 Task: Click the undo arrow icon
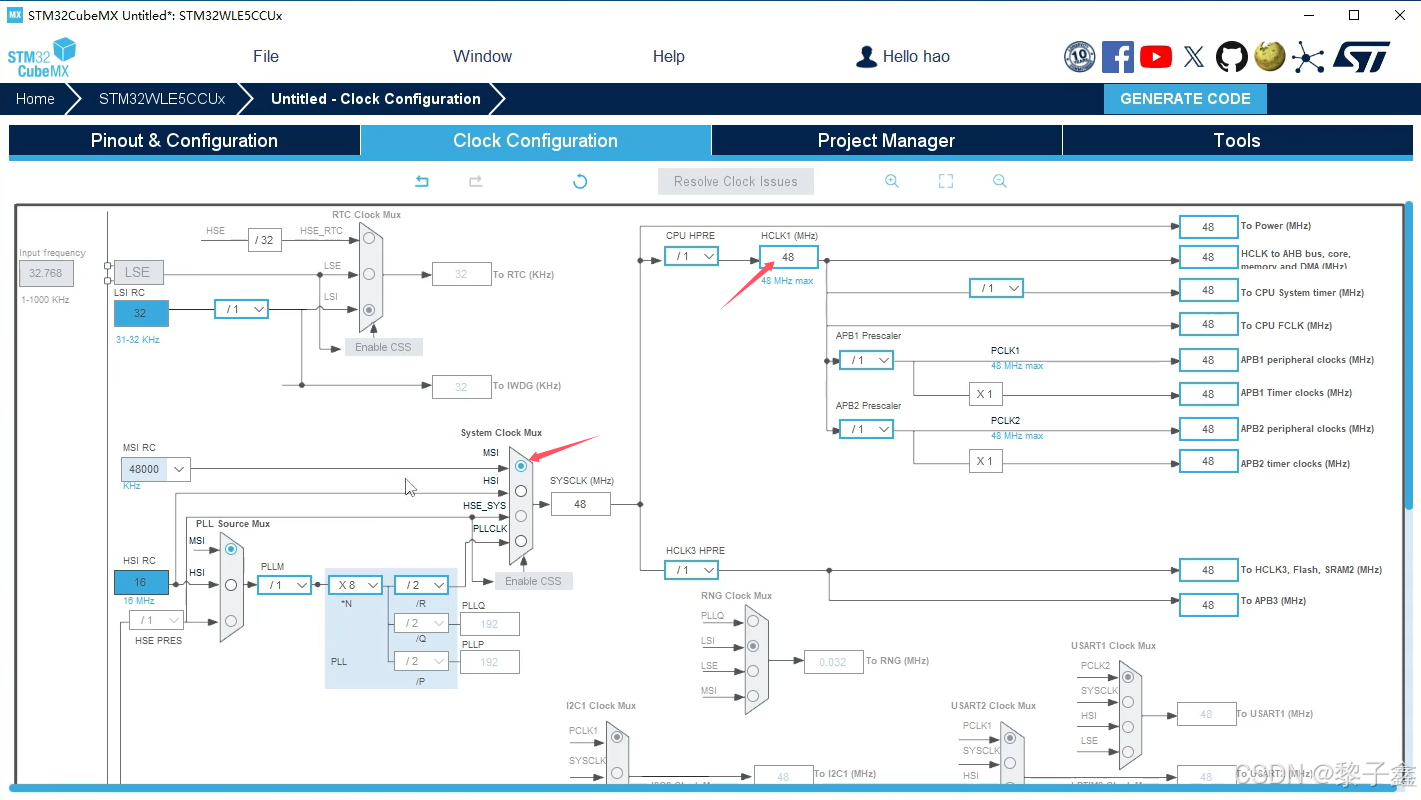(x=422, y=181)
